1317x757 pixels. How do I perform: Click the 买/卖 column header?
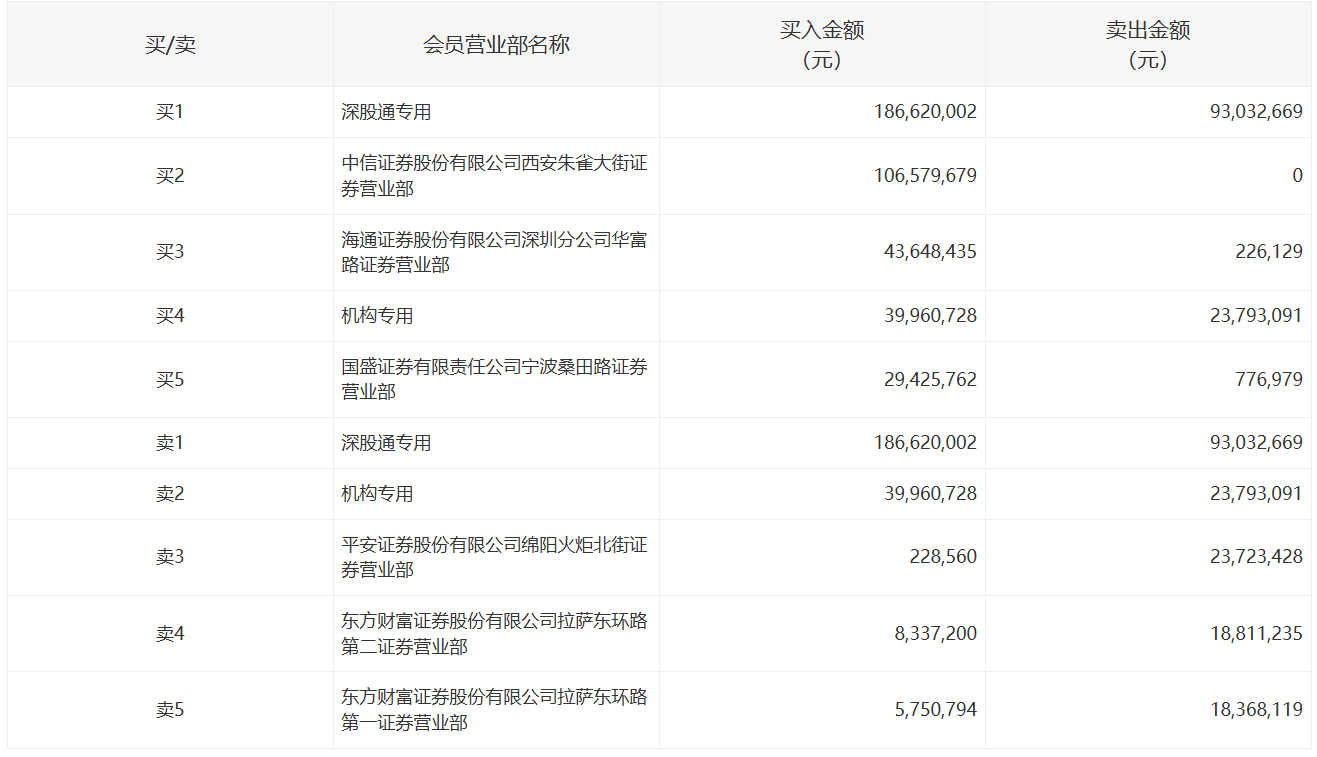pyautogui.click(x=170, y=45)
